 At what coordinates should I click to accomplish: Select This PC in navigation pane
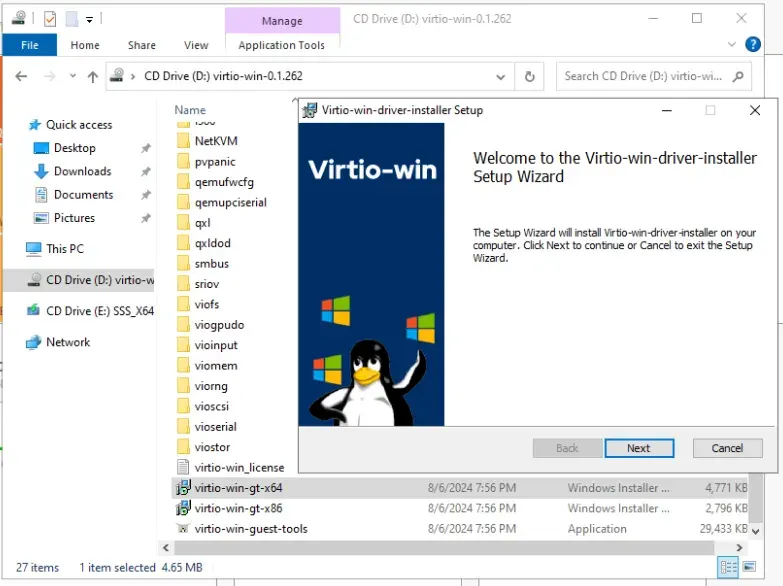tap(65, 249)
